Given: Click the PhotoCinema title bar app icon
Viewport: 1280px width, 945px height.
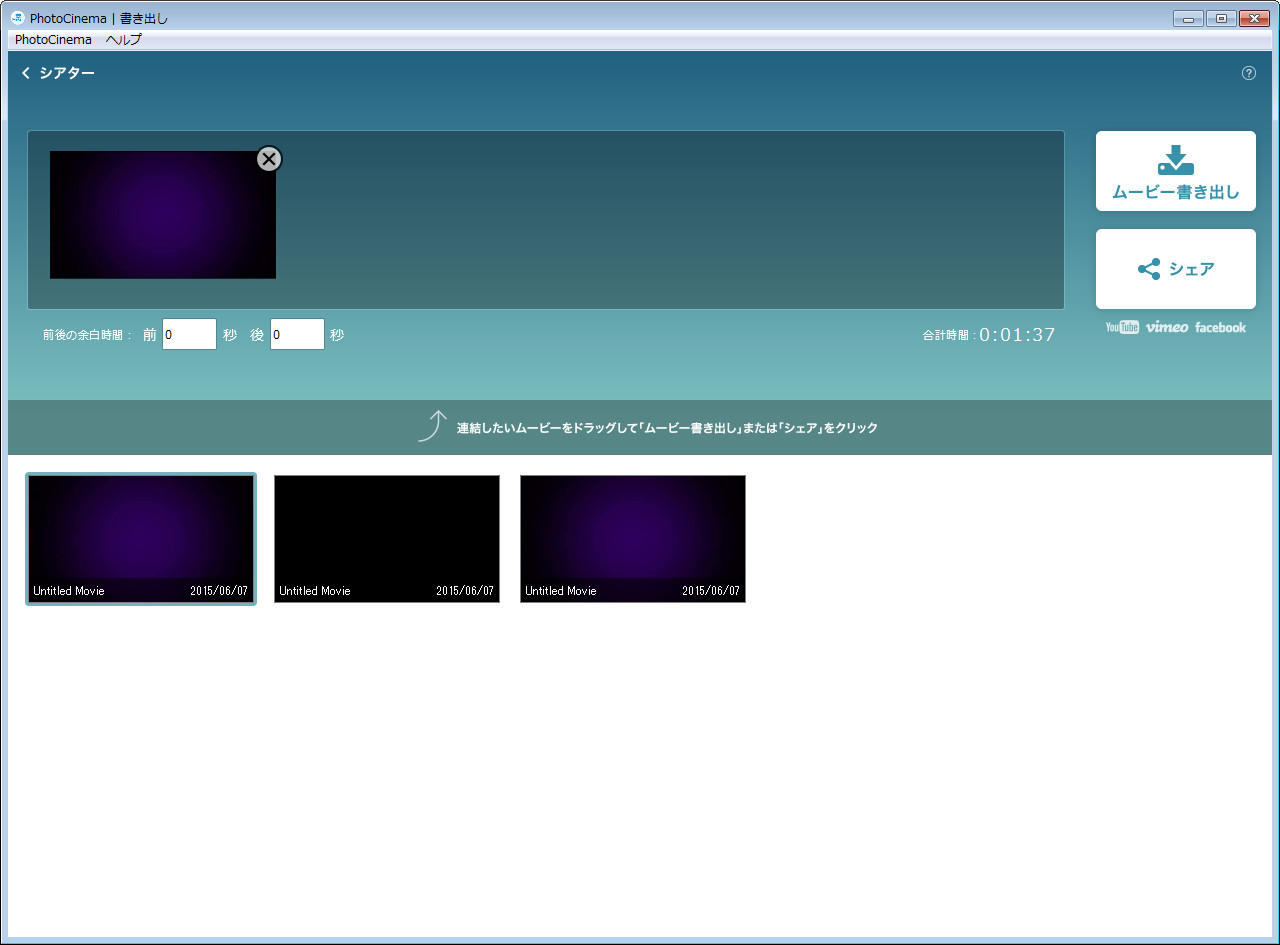Looking at the screenshot, I should coord(17,18).
